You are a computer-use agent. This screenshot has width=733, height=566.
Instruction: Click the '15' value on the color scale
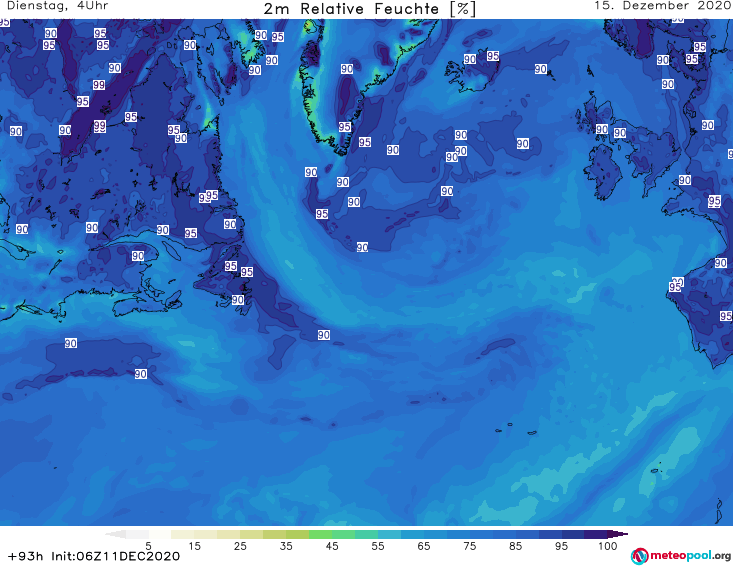194,546
